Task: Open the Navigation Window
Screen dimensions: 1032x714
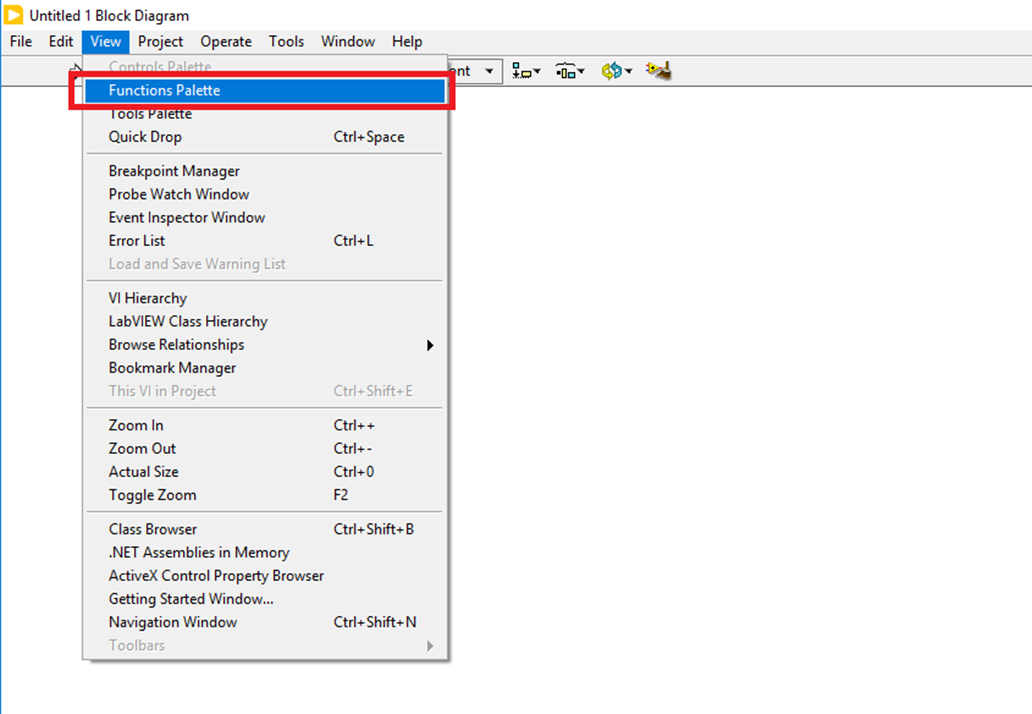Action: pyautogui.click(x=173, y=622)
